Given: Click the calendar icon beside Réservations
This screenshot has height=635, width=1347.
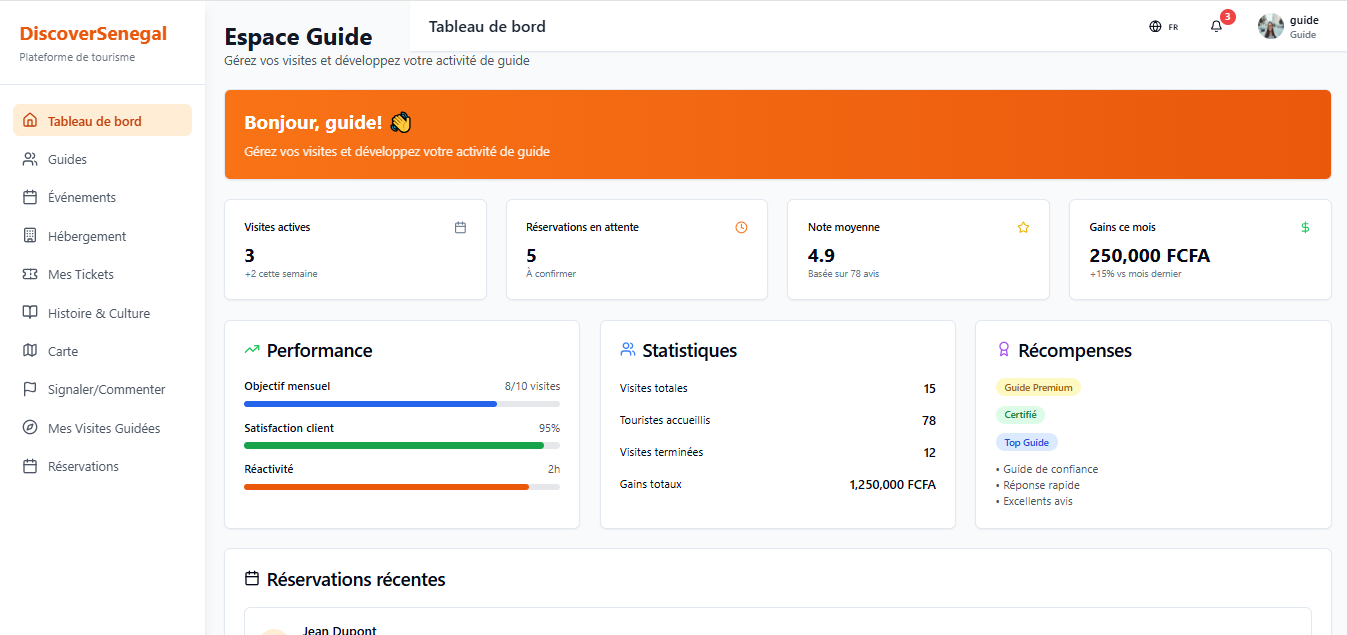Looking at the screenshot, I should click(x=30, y=466).
